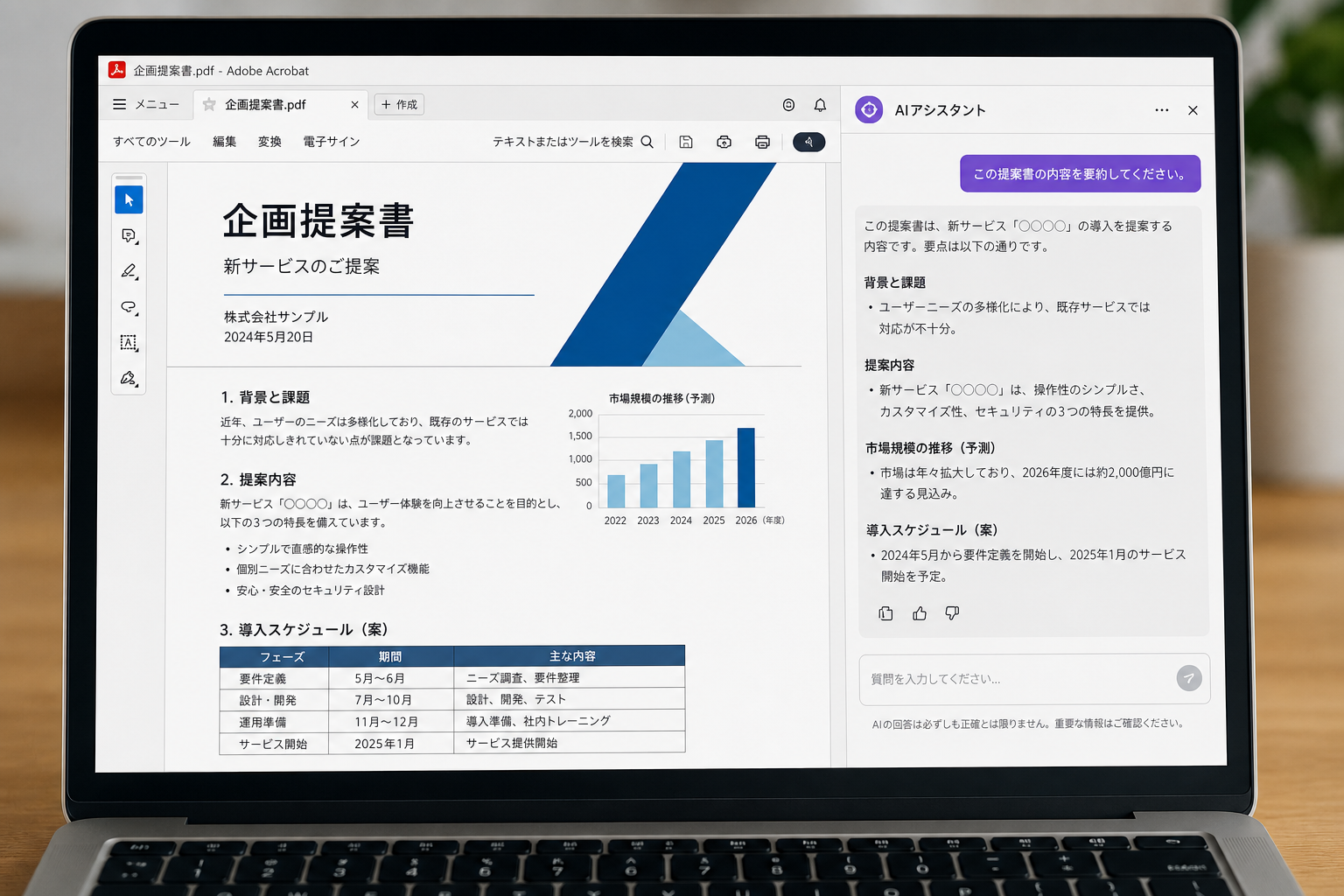1344x896 pixels.
Task: Star the 企画提案書.pdf tab
Action: (x=209, y=104)
